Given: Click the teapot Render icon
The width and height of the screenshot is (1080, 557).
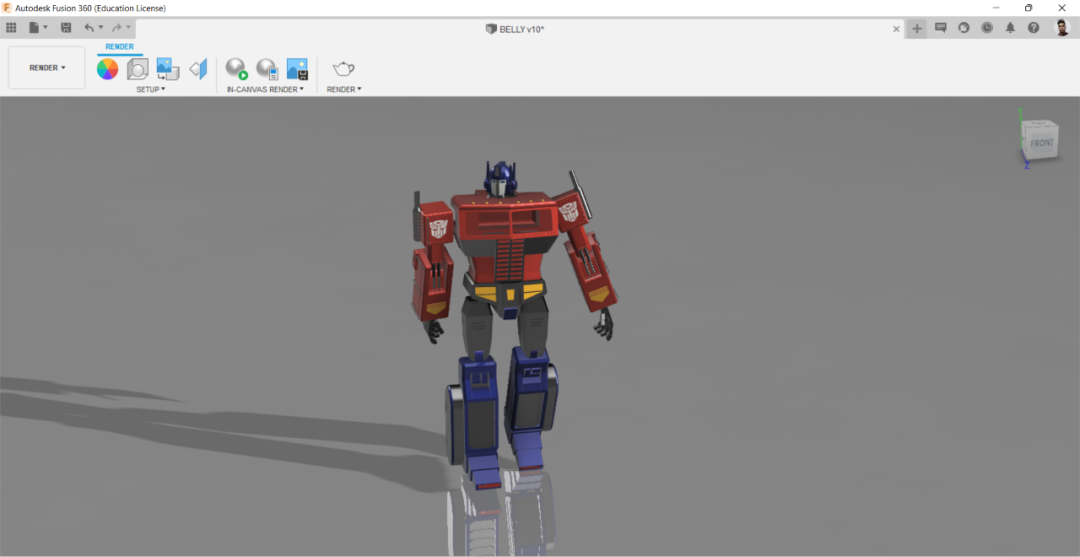Looking at the screenshot, I should (x=344, y=68).
